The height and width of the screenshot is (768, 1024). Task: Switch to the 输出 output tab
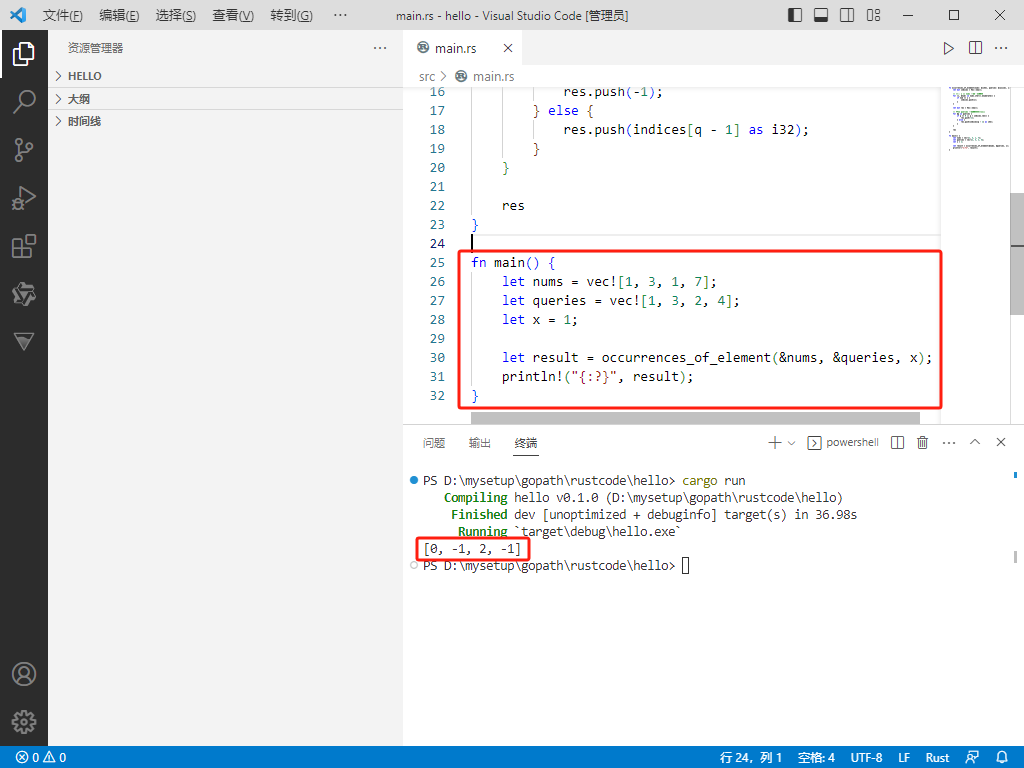[x=479, y=443]
